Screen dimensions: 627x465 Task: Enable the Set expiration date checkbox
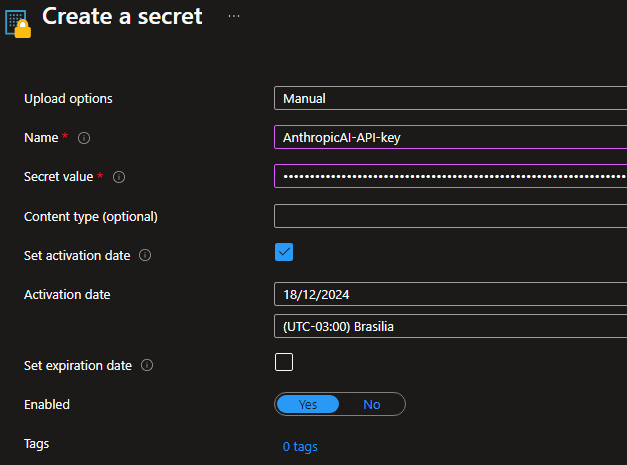(284, 362)
